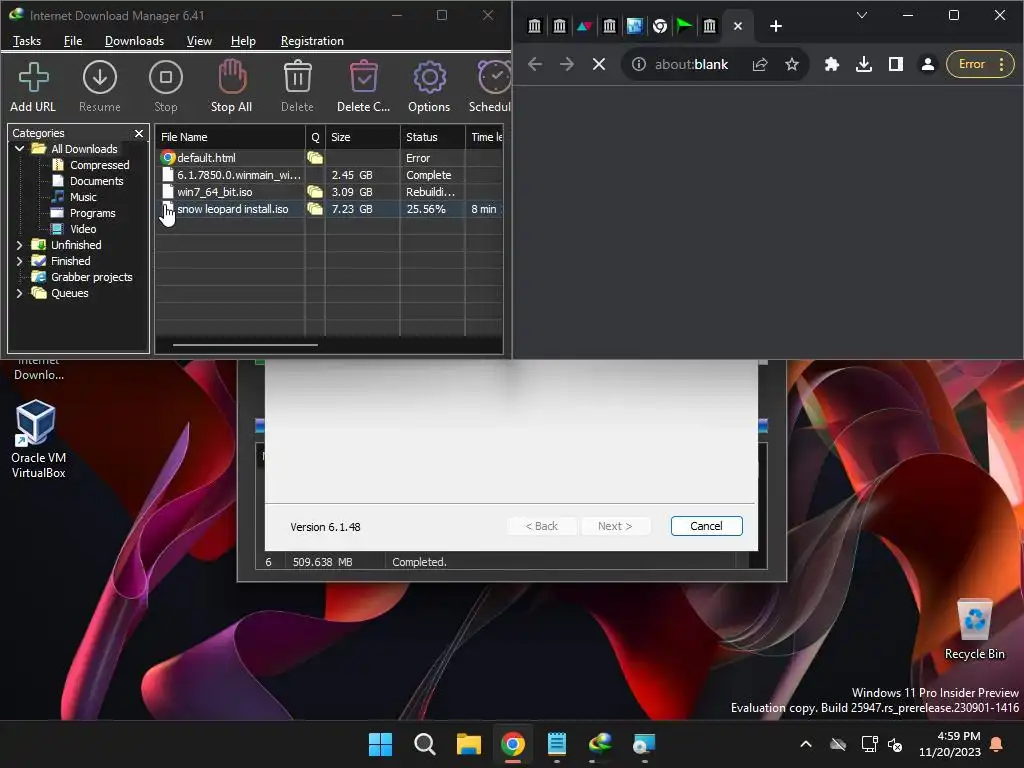The width and height of the screenshot is (1024, 768).
Task: Bookmark this tab with the star icon
Action: (792, 64)
